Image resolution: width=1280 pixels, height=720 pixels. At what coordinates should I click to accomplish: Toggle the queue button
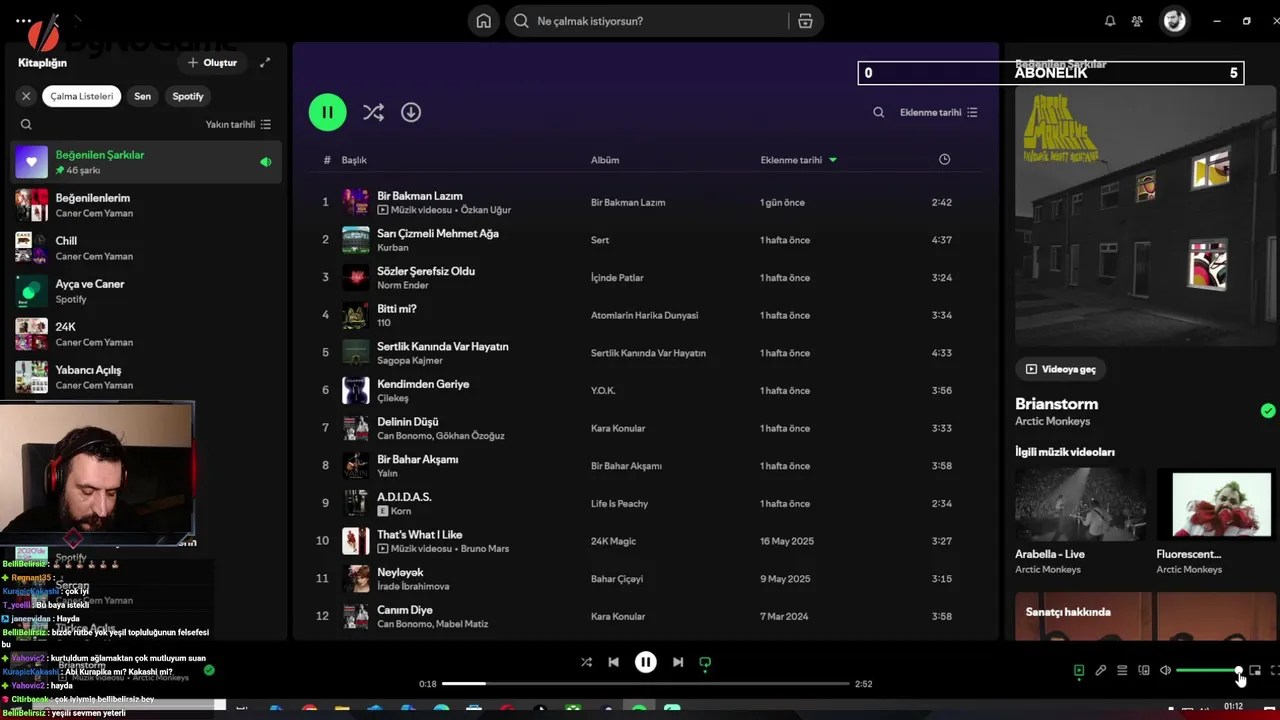click(x=1122, y=671)
